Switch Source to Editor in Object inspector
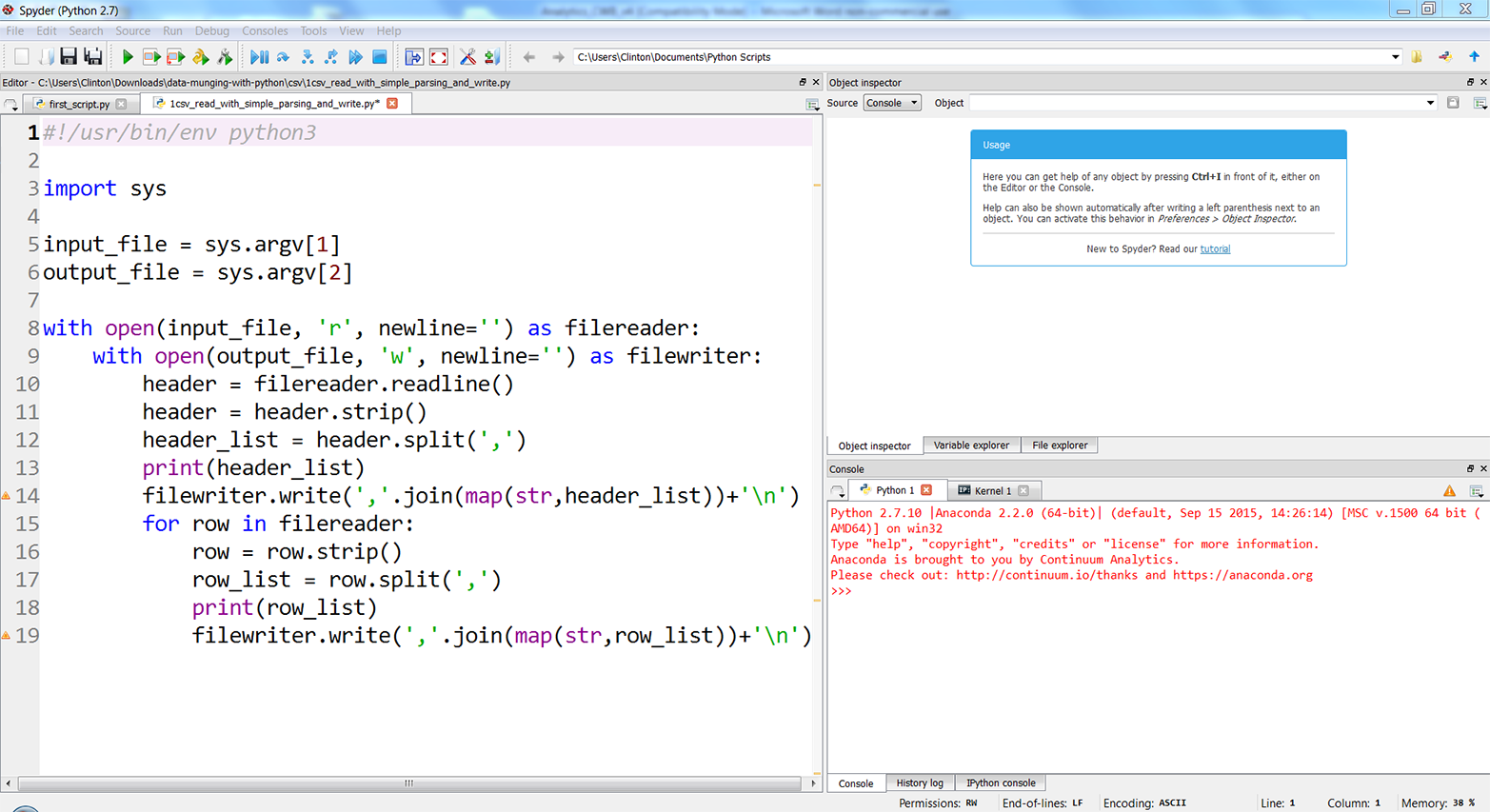This screenshot has height=812, width=1490. click(891, 102)
